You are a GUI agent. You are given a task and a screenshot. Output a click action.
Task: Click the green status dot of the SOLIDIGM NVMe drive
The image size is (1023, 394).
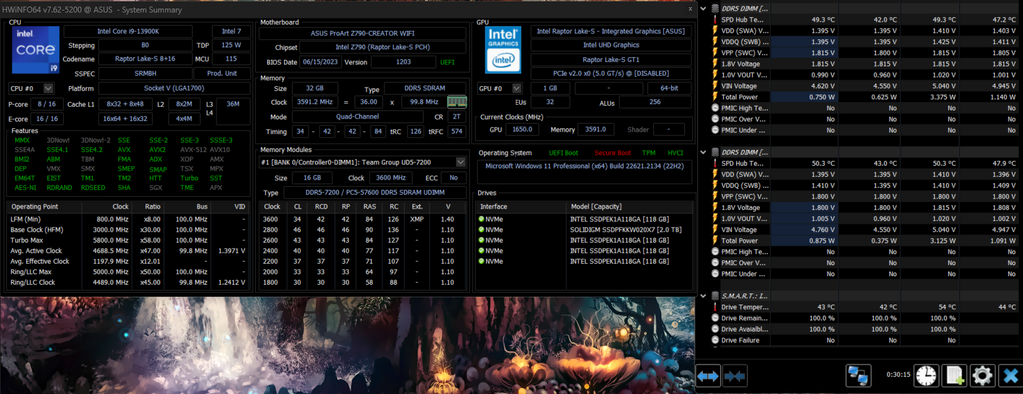481,230
